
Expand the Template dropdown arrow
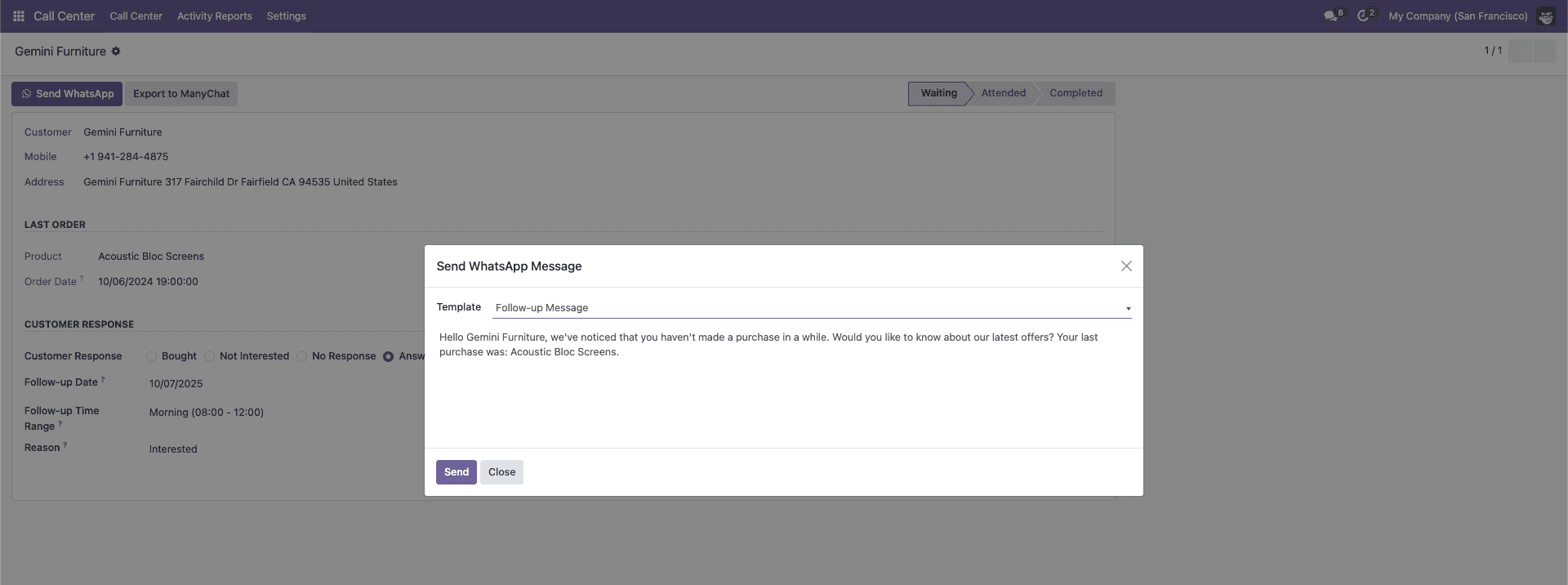click(x=1128, y=309)
